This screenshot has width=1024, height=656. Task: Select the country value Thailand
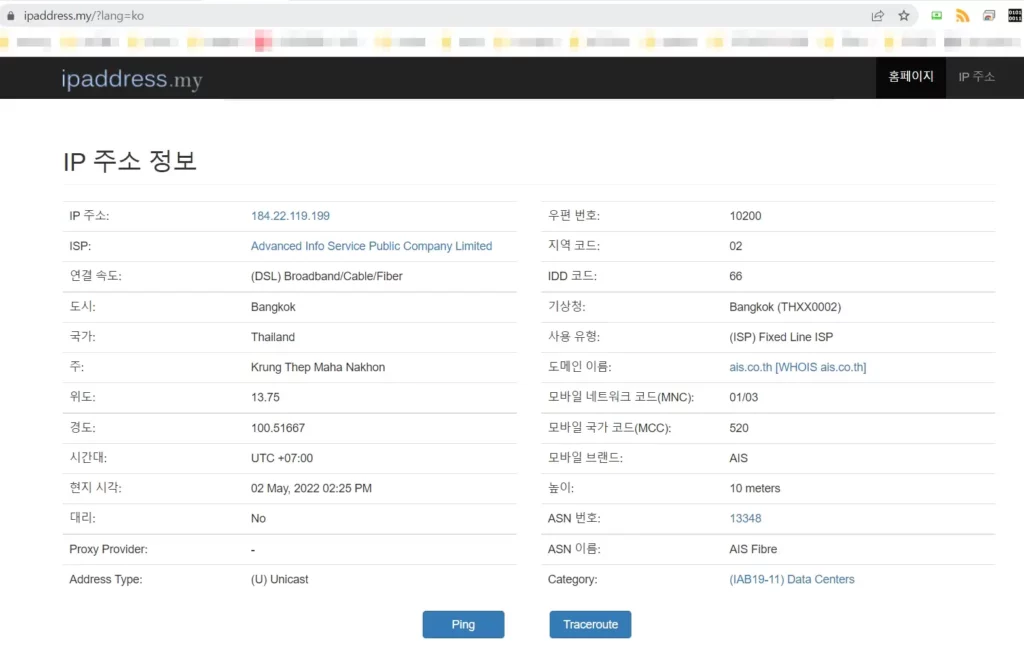click(272, 337)
